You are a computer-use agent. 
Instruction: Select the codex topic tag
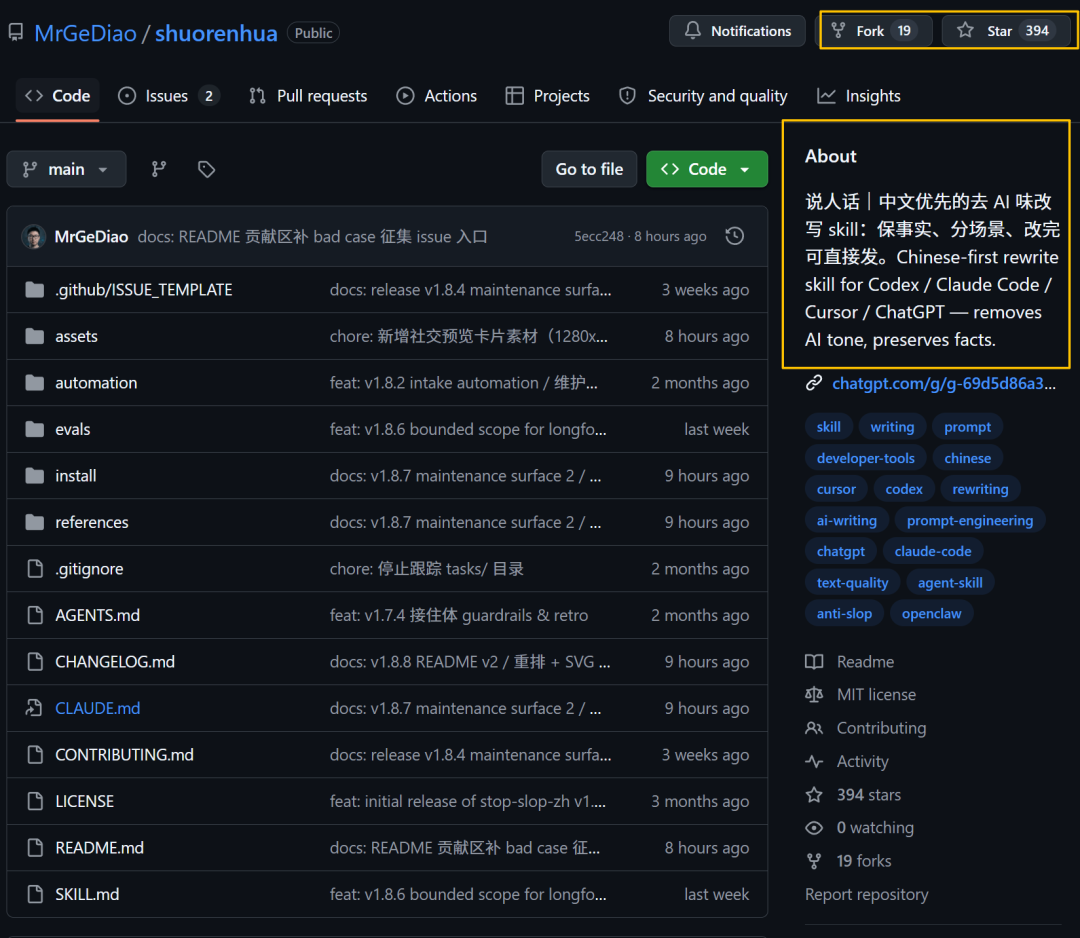tap(904, 489)
